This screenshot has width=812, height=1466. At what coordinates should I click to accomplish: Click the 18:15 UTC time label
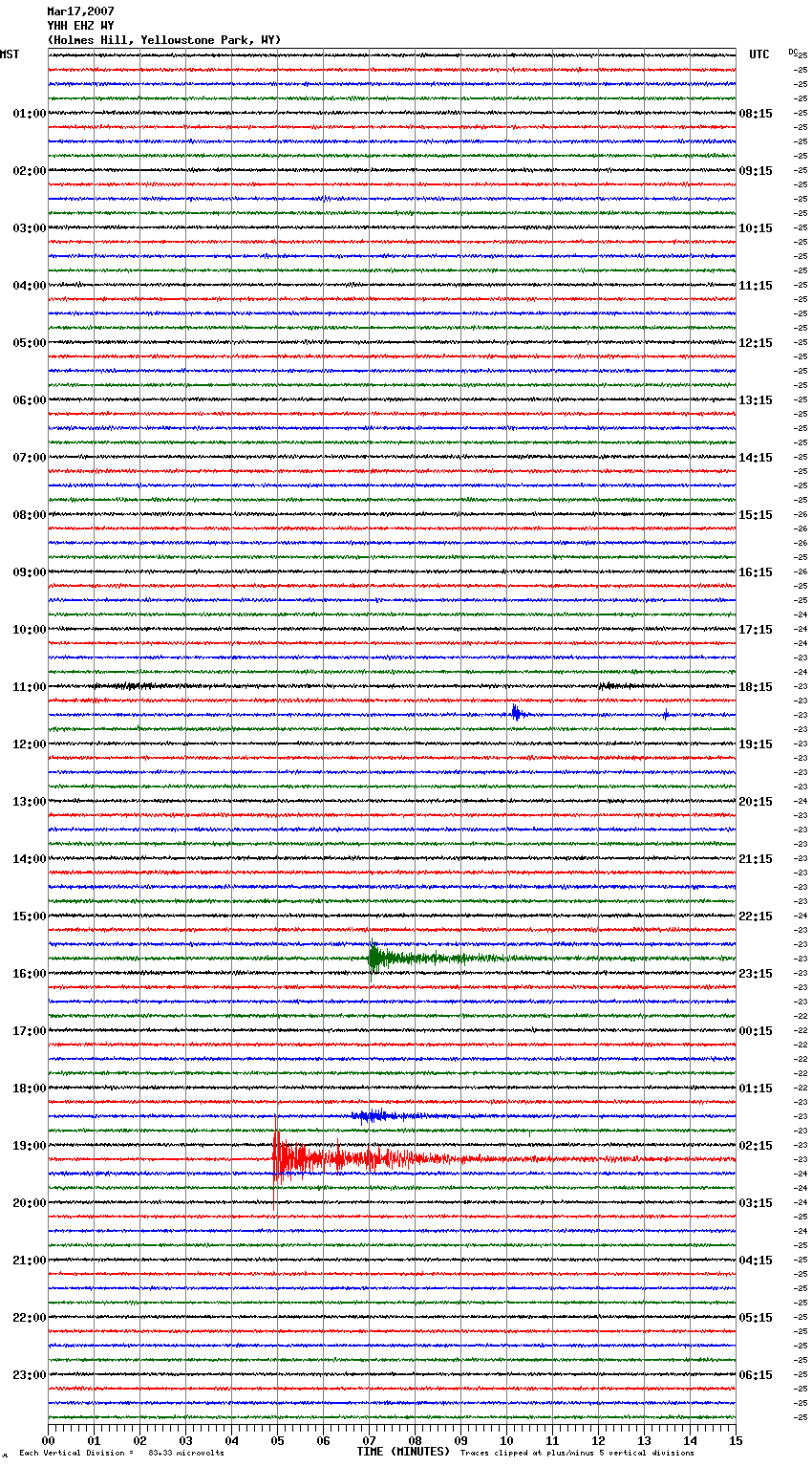tap(756, 687)
